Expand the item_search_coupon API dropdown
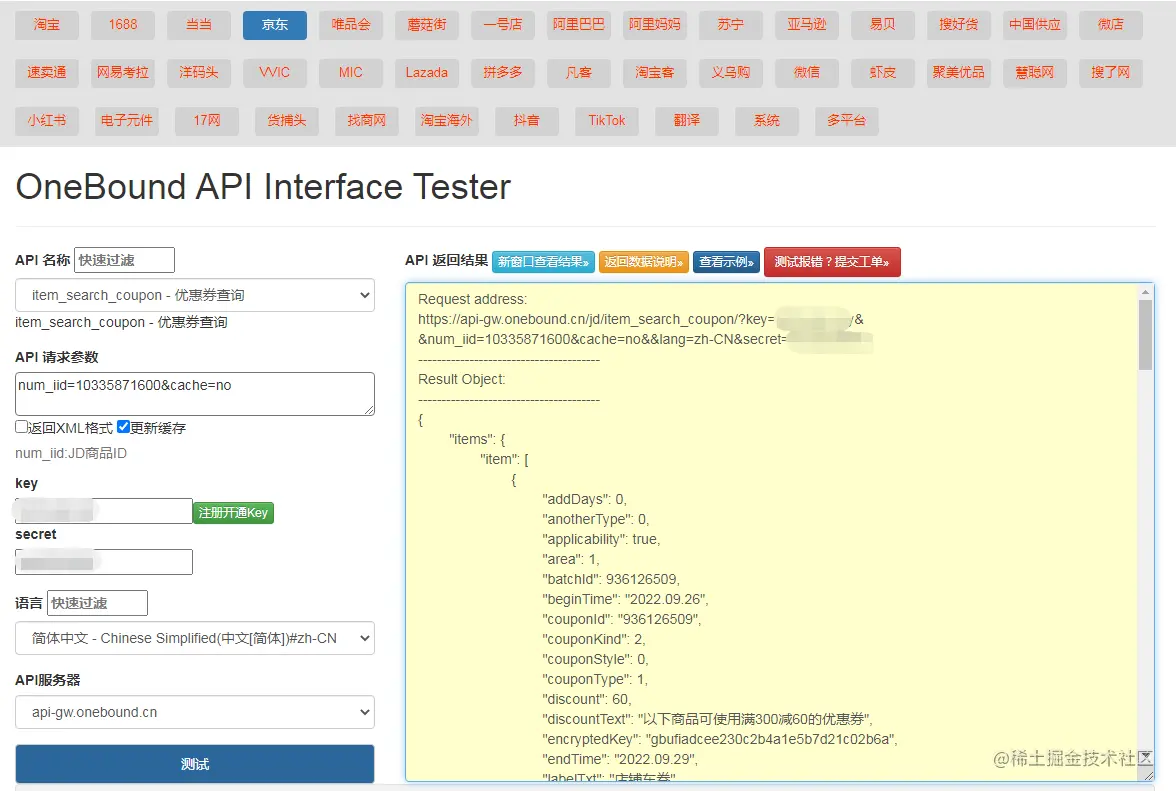 (x=195, y=295)
